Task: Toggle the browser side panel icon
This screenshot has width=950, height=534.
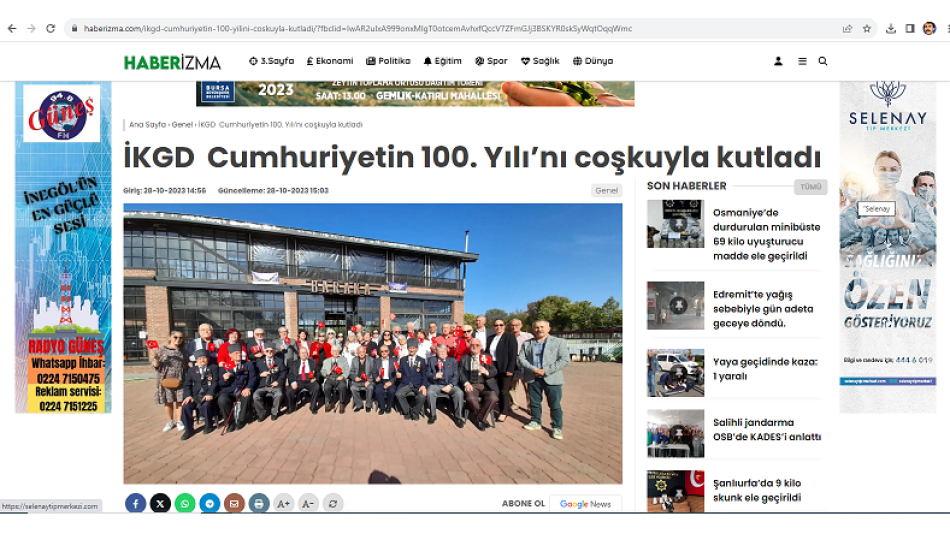Action: point(910,28)
